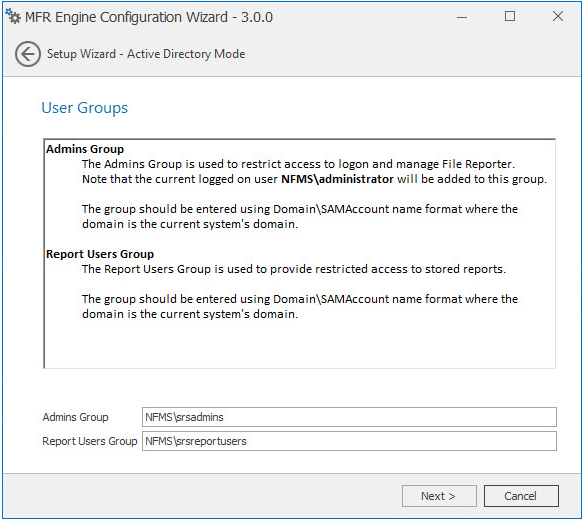
Task: Click 'Setup Wizard - Active Directory Mode' text
Action: (x=146, y=54)
